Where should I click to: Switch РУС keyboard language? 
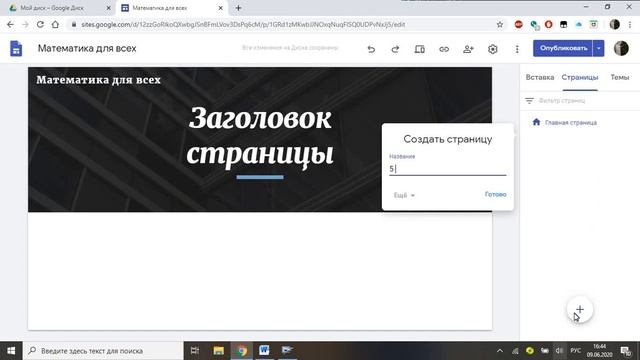(x=576, y=351)
